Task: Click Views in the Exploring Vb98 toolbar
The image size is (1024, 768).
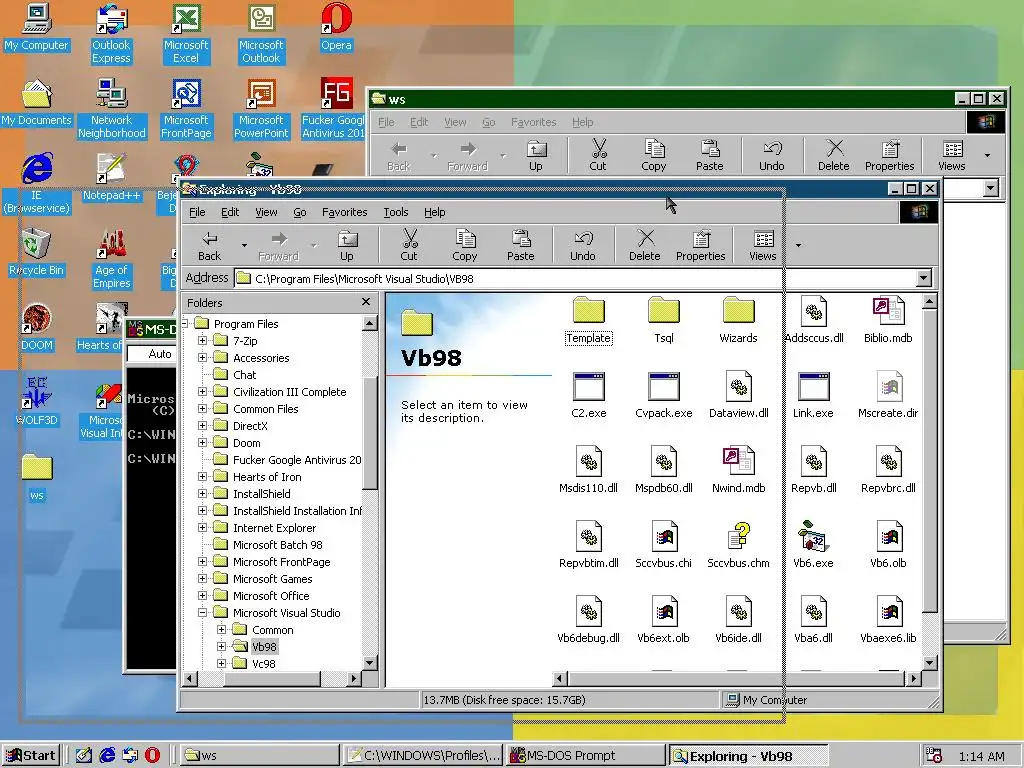Action: 763,246
